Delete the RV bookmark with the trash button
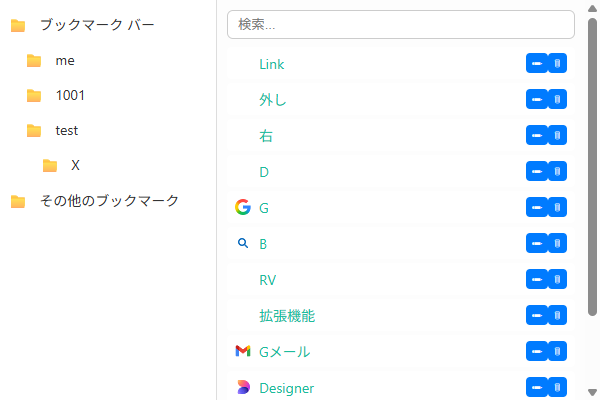 [557, 280]
